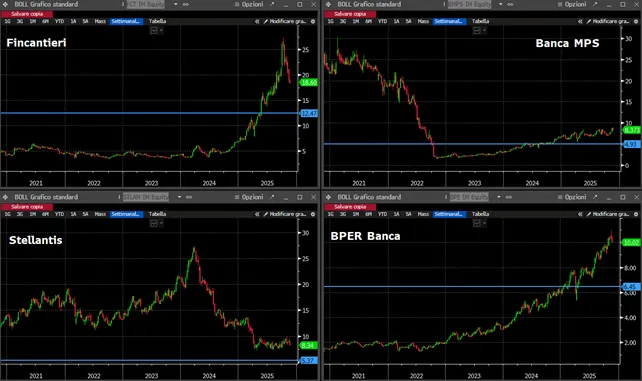Click the chart annotation icon above the Banca MPS chart
642x381 pixels.
[477, 31]
